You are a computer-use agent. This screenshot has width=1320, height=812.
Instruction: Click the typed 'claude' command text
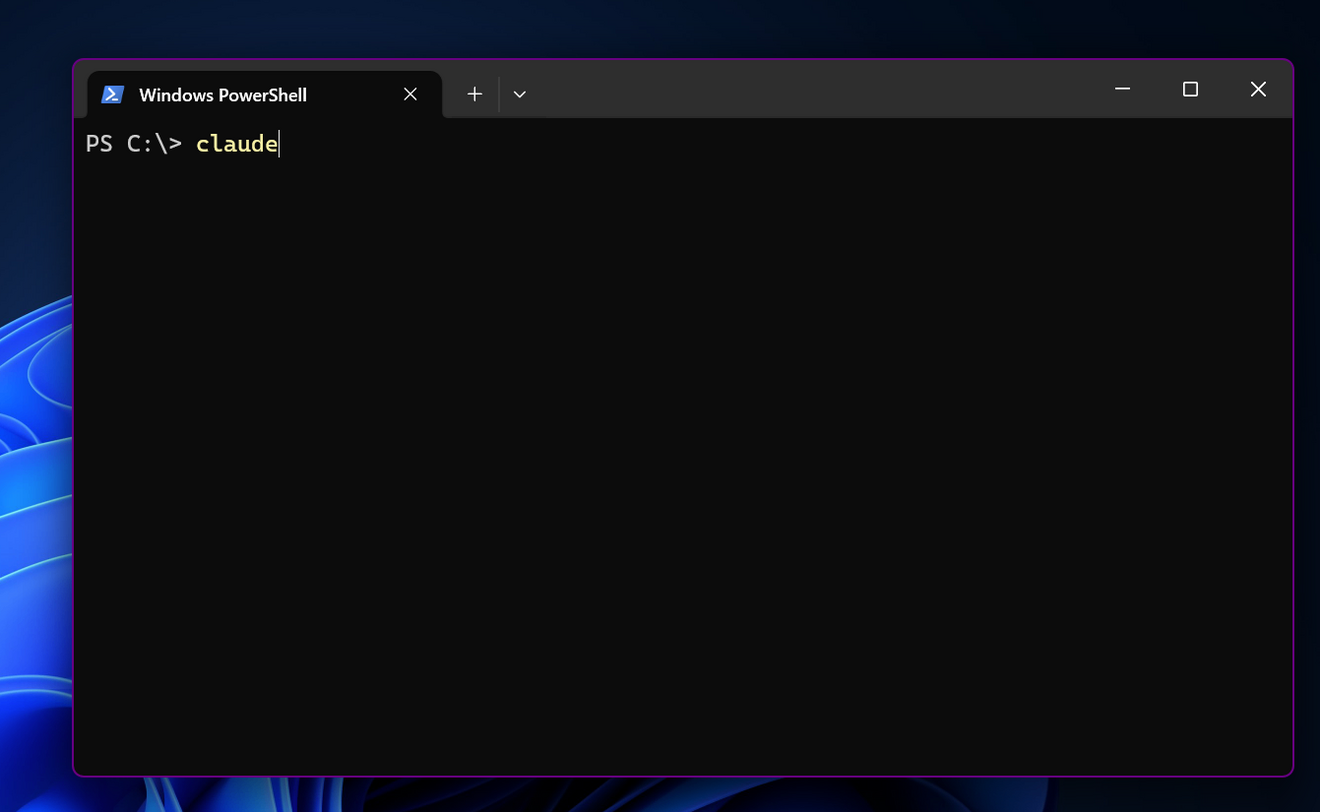pyautogui.click(x=237, y=144)
